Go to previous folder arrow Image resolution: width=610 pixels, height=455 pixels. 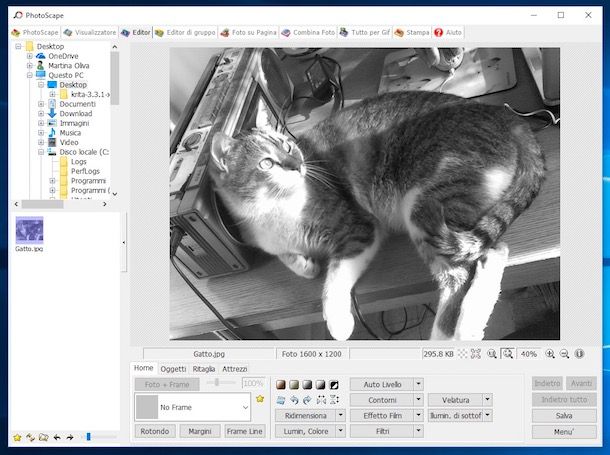[x=57, y=438]
